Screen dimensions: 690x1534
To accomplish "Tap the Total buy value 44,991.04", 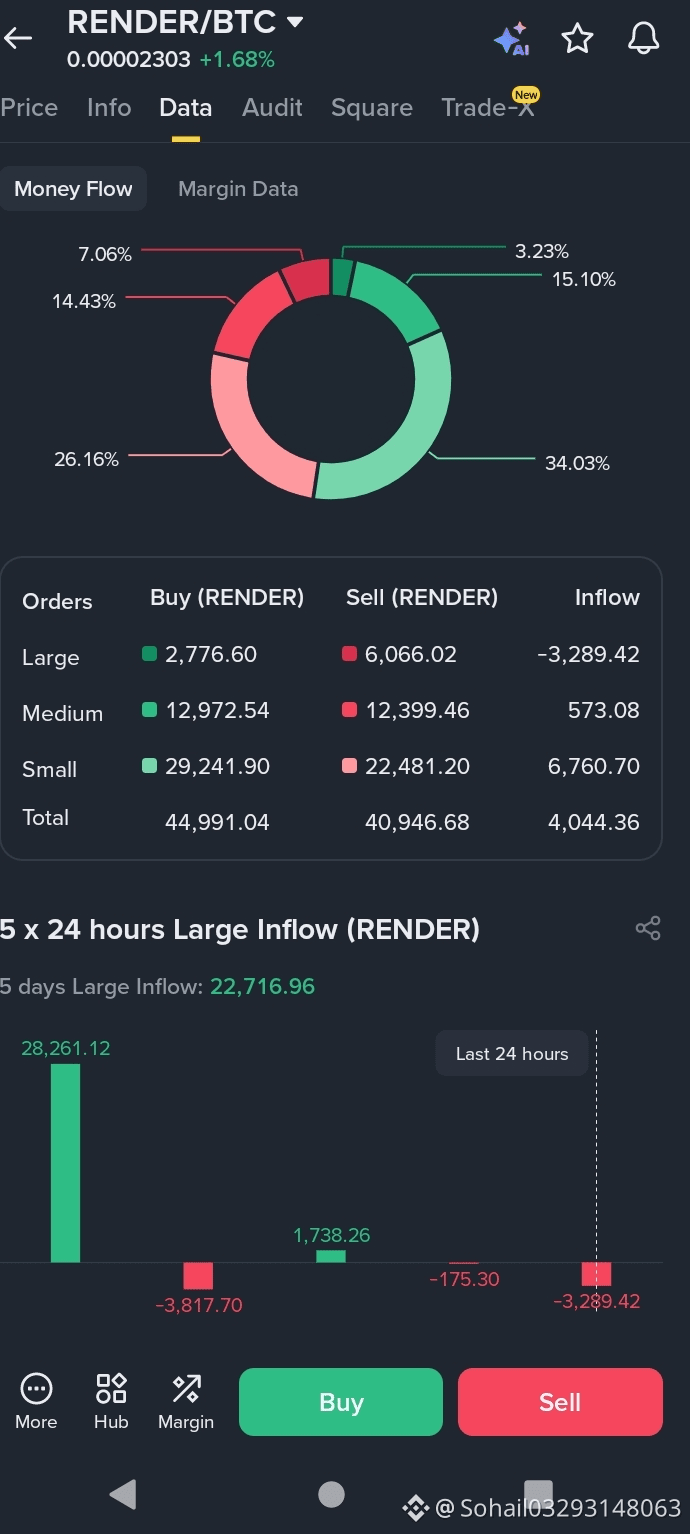I will (x=217, y=822).
